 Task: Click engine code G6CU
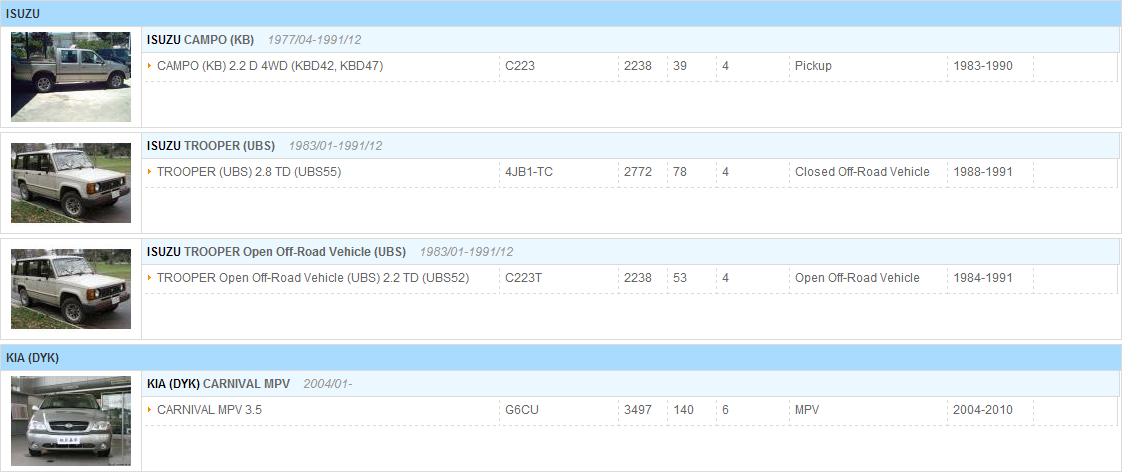coord(522,410)
